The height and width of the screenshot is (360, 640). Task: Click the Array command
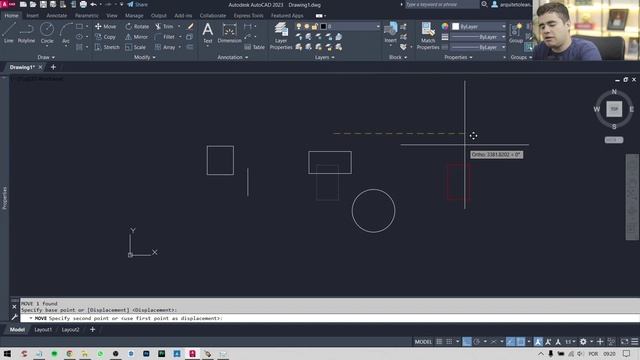[x=165, y=47]
